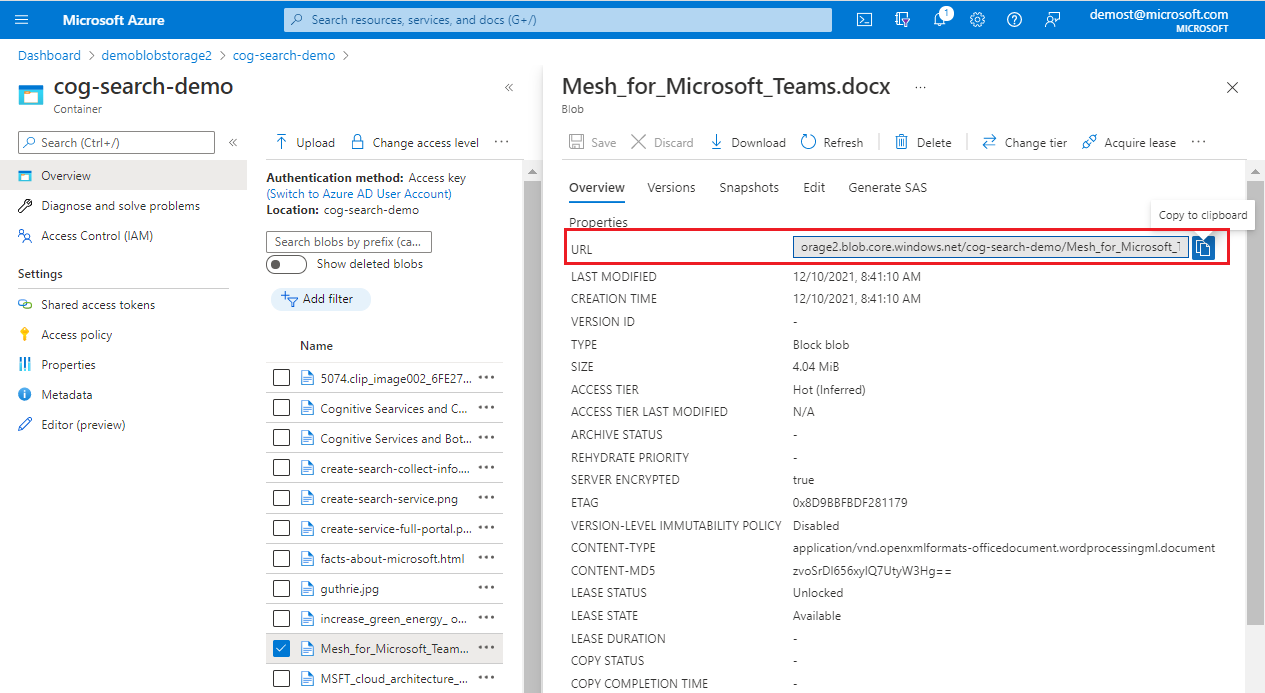This screenshot has height=693, width=1265.
Task: Toggle Show deleted blobs switch
Action: pyautogui.click(x=286, y=264)
